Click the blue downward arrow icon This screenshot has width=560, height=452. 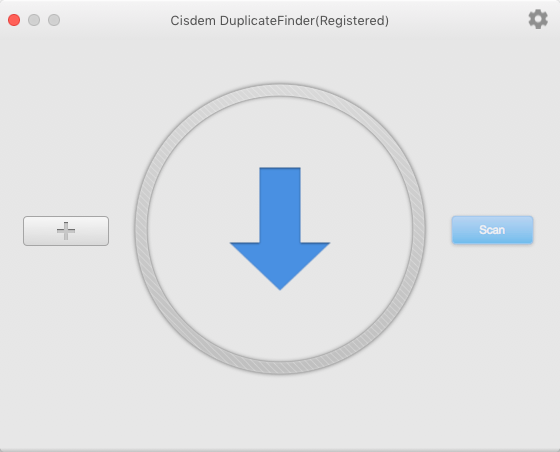pyautogui.click(x=280, y=228)
